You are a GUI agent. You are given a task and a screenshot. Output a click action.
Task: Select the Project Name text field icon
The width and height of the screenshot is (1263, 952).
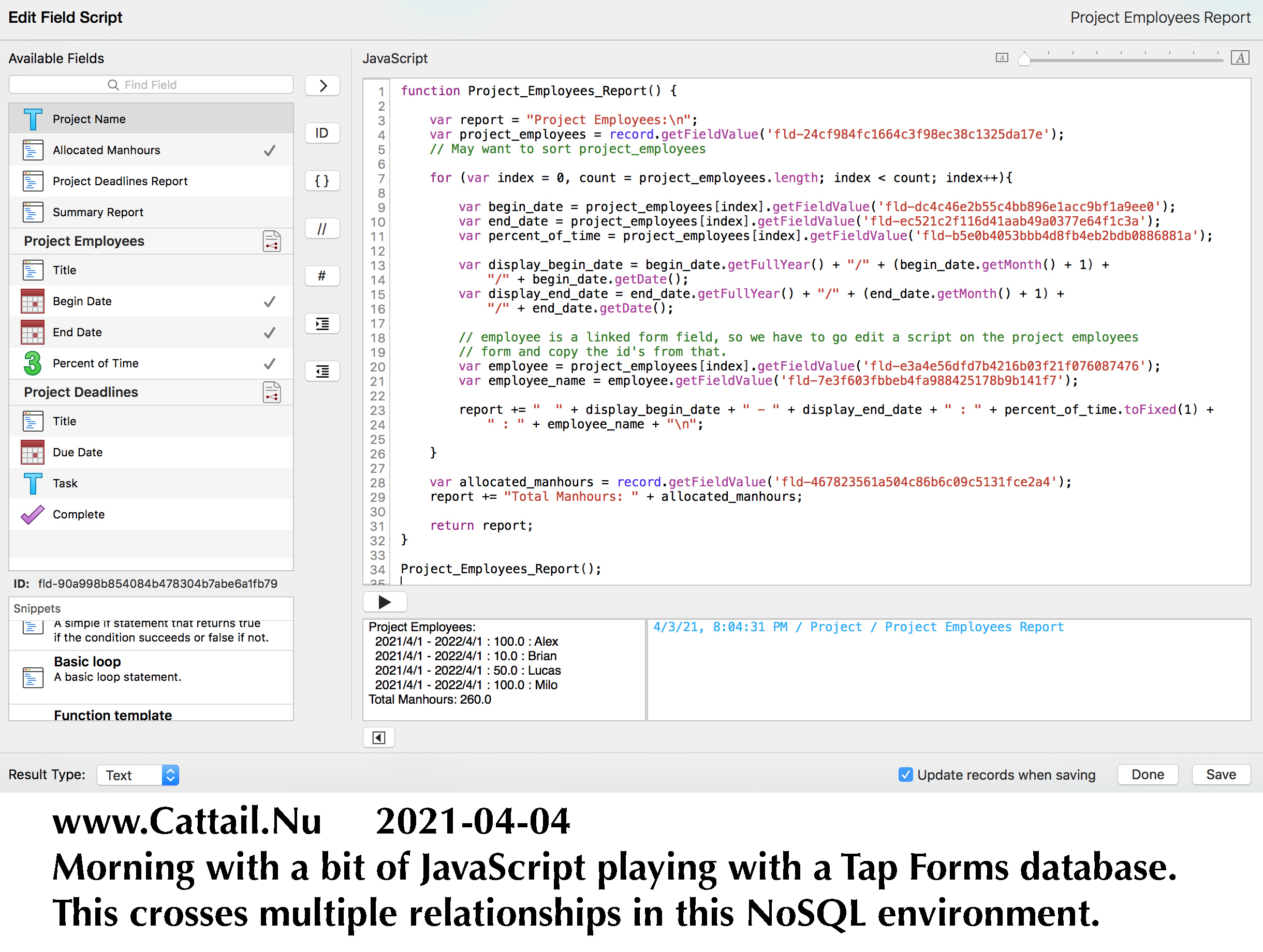tap(33, 120)
